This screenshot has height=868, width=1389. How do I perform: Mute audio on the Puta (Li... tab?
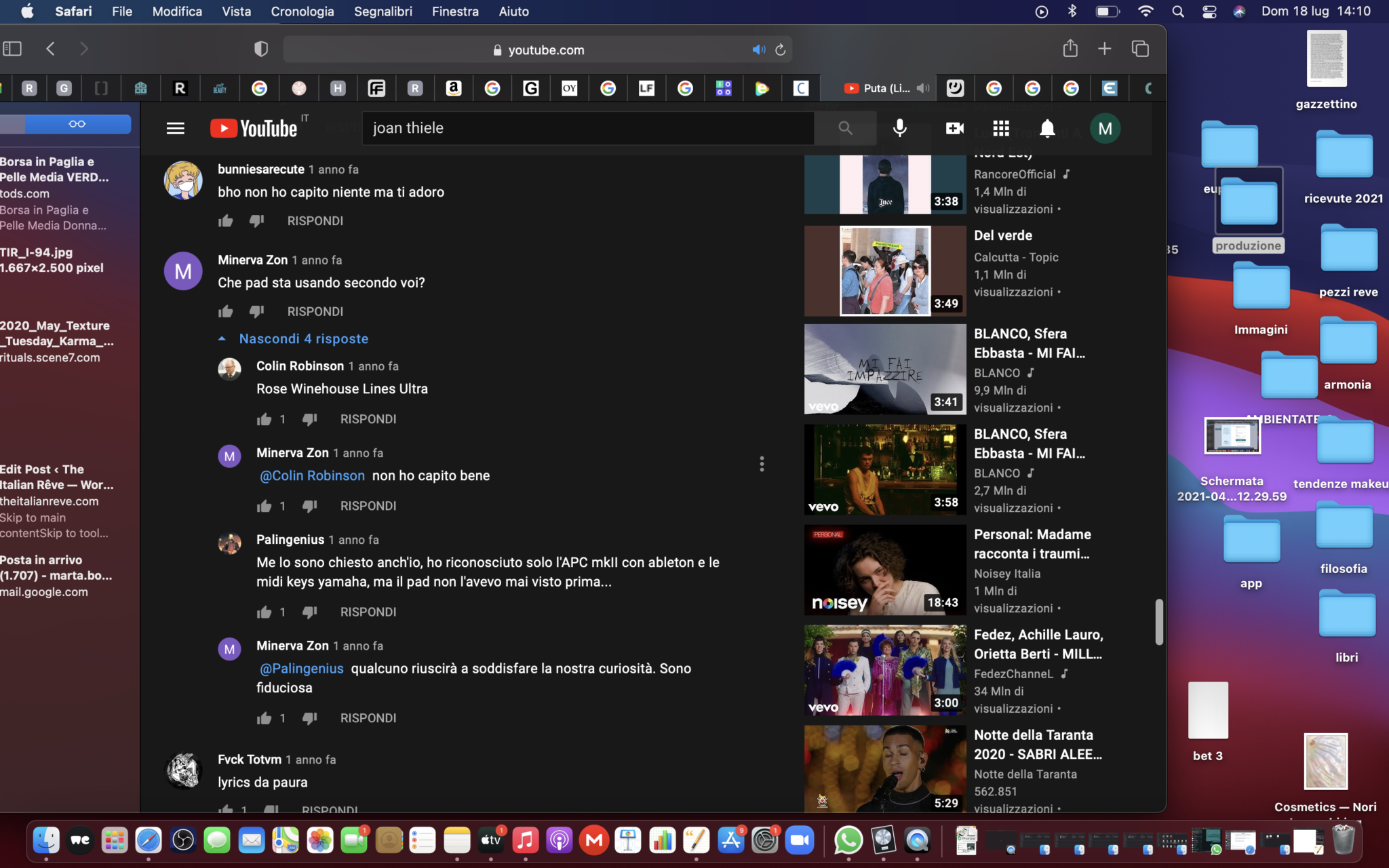[923, 88]
